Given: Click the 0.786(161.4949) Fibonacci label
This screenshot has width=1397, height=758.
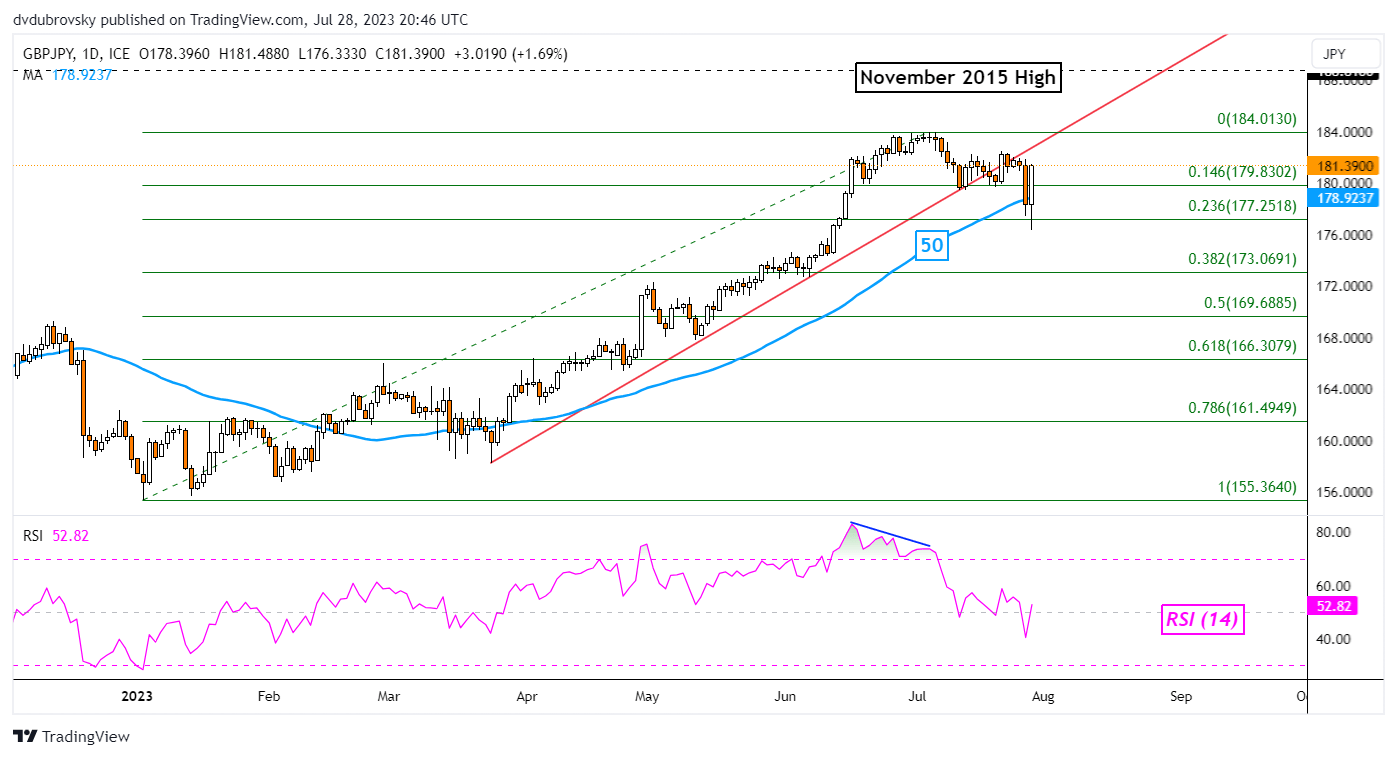Looking at the screenshot, I should point(1242,408).
